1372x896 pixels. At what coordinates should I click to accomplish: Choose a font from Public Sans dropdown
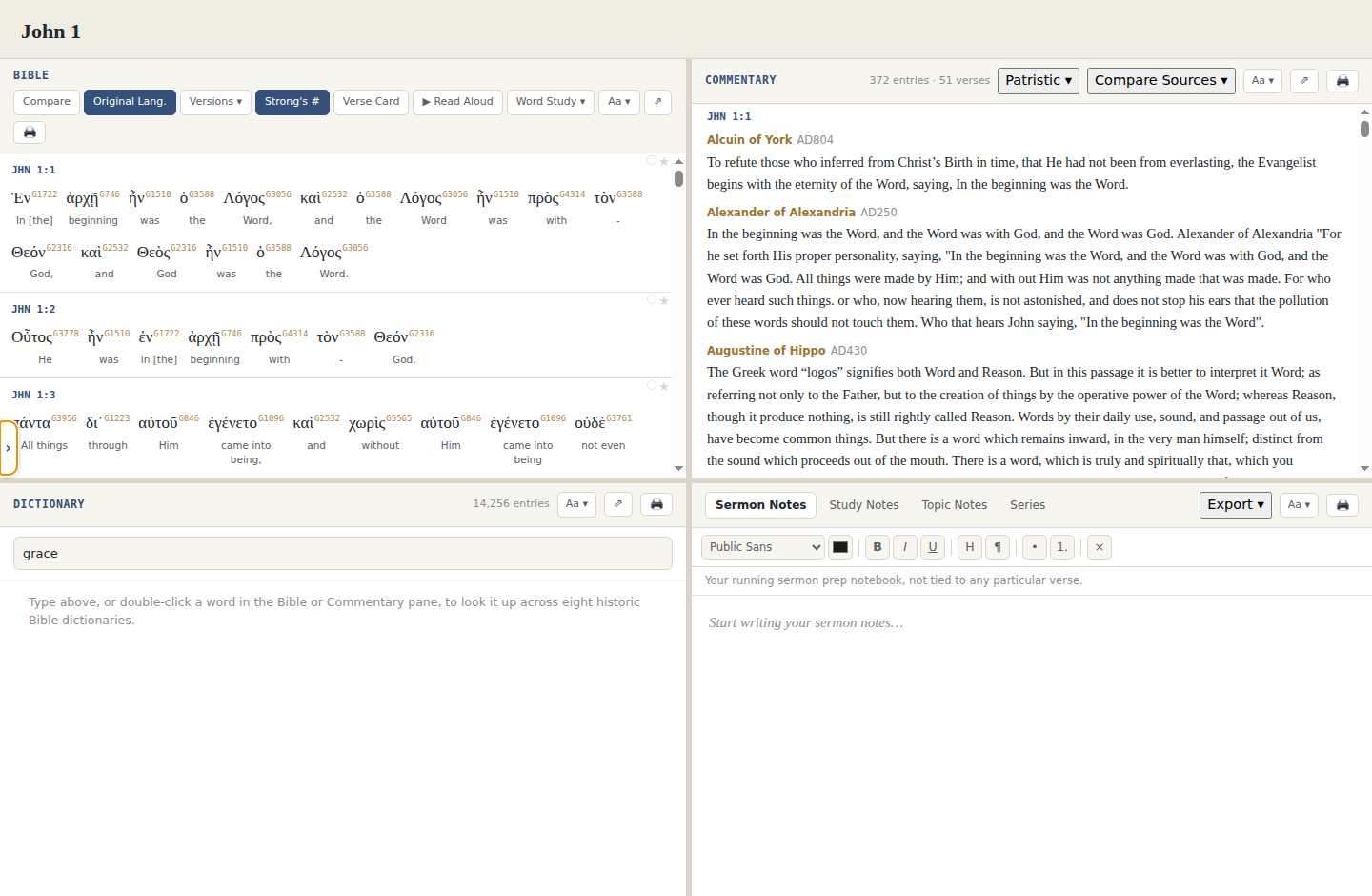point(763,547)
